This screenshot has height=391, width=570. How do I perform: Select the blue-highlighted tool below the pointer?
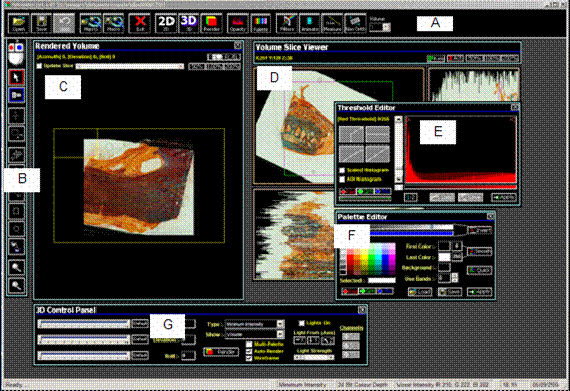tap(16, 95)
